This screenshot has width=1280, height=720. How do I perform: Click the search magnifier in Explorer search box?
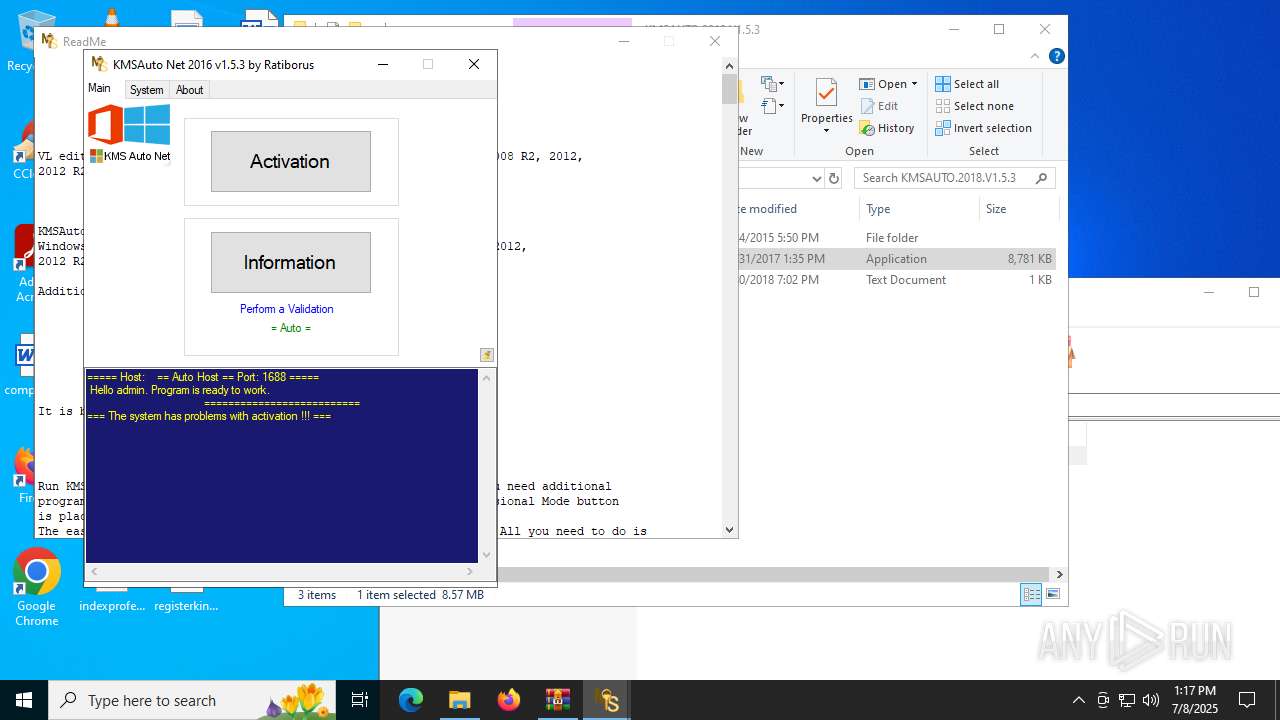(1041, 178)
